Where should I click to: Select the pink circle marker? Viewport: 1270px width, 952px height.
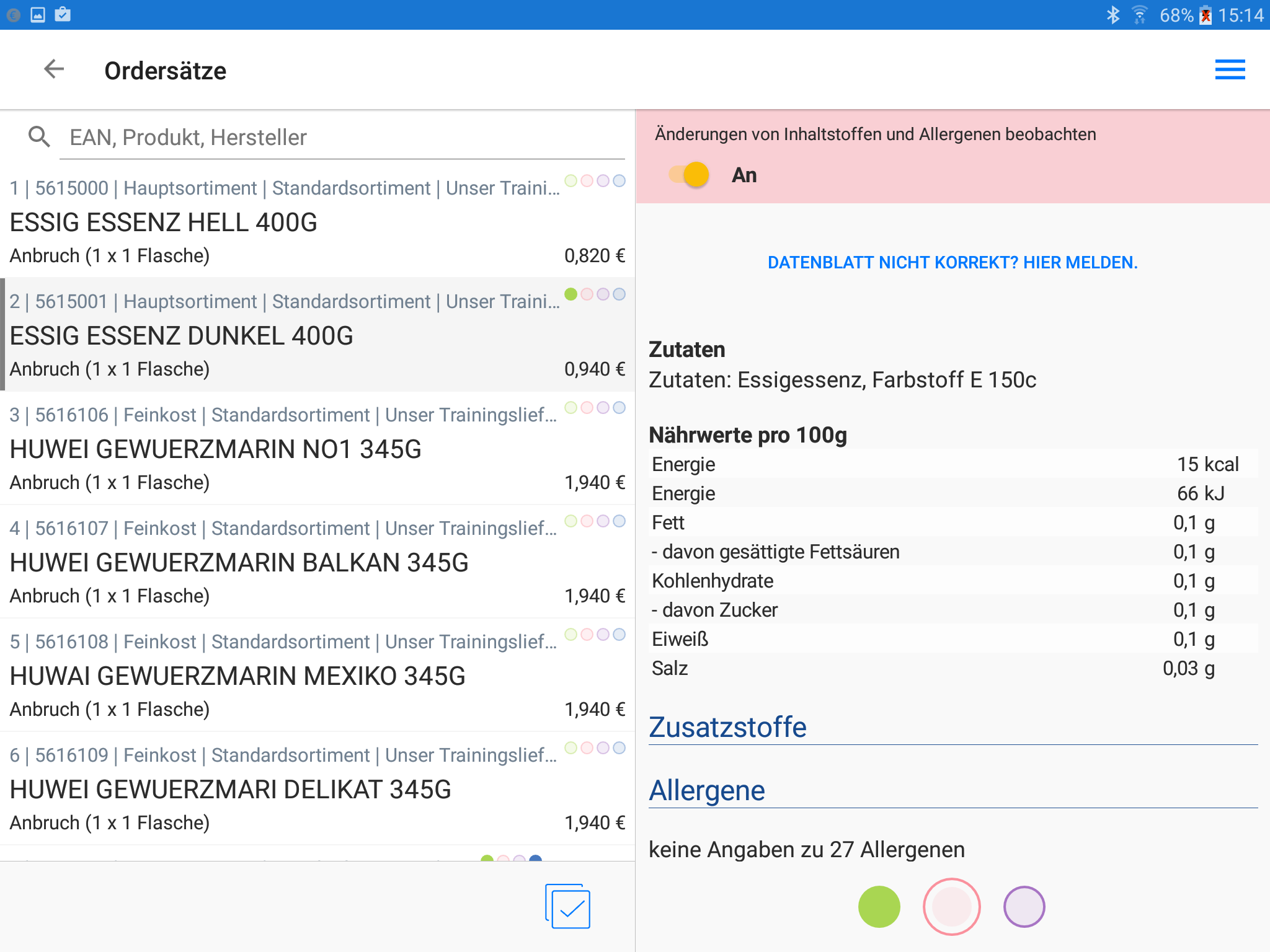(x=951, y=907)
